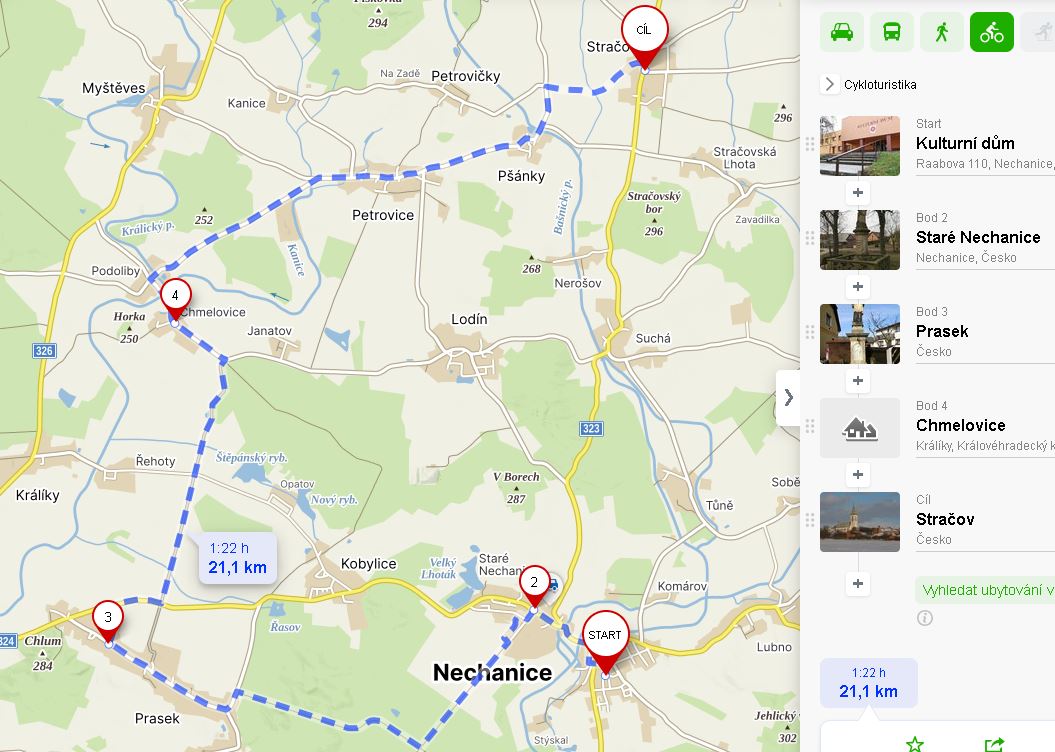Collapse the side panel with arrow tab

788,398
